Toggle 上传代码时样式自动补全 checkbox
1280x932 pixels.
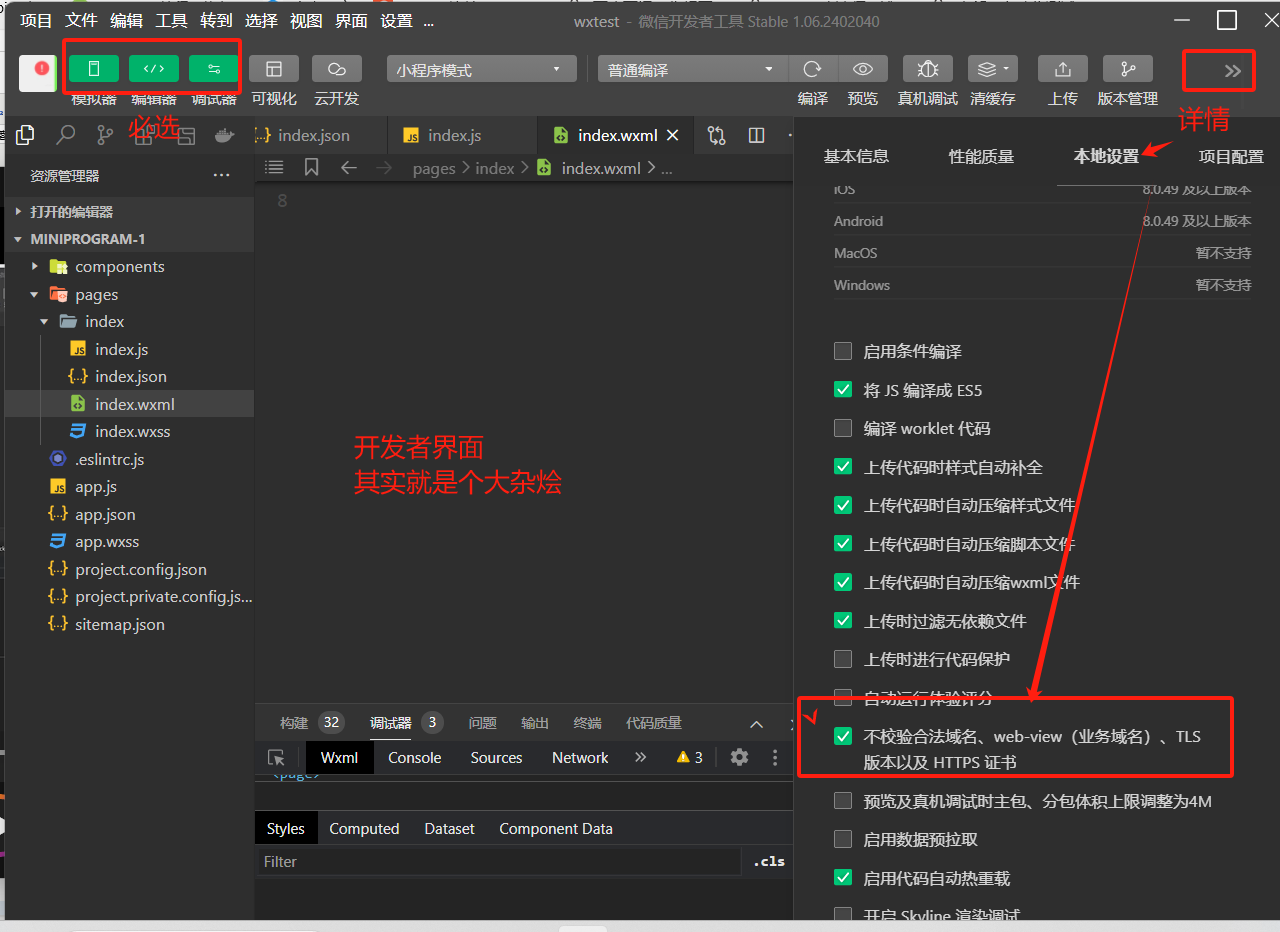tap(843, 466)
